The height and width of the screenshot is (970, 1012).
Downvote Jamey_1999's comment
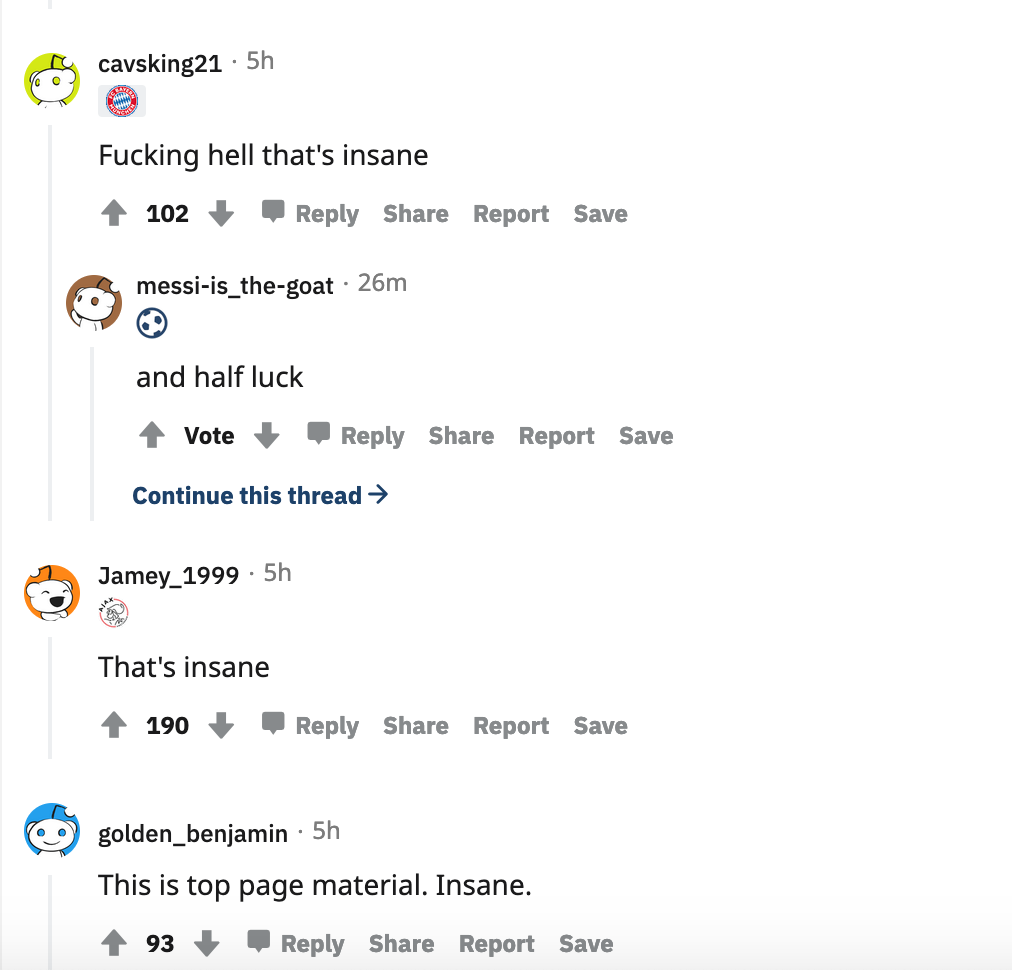221,726
